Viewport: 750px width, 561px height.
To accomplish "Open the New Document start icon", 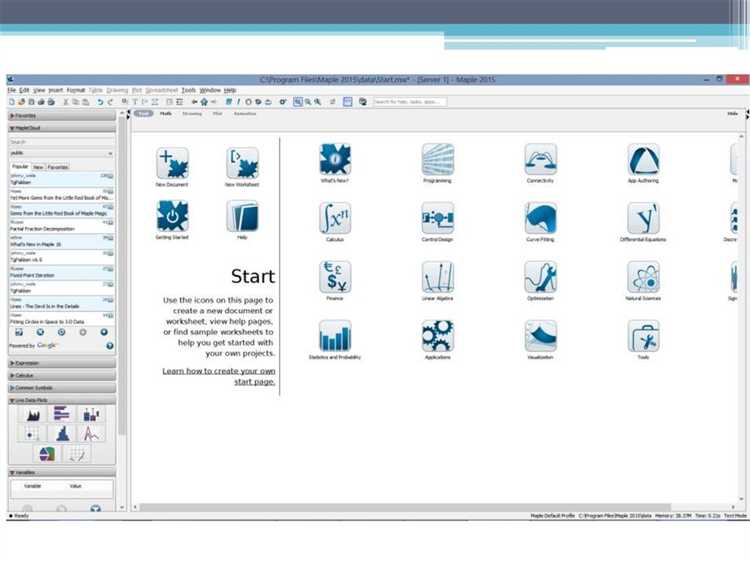I will pyautogui.click(x=172, y=164).
